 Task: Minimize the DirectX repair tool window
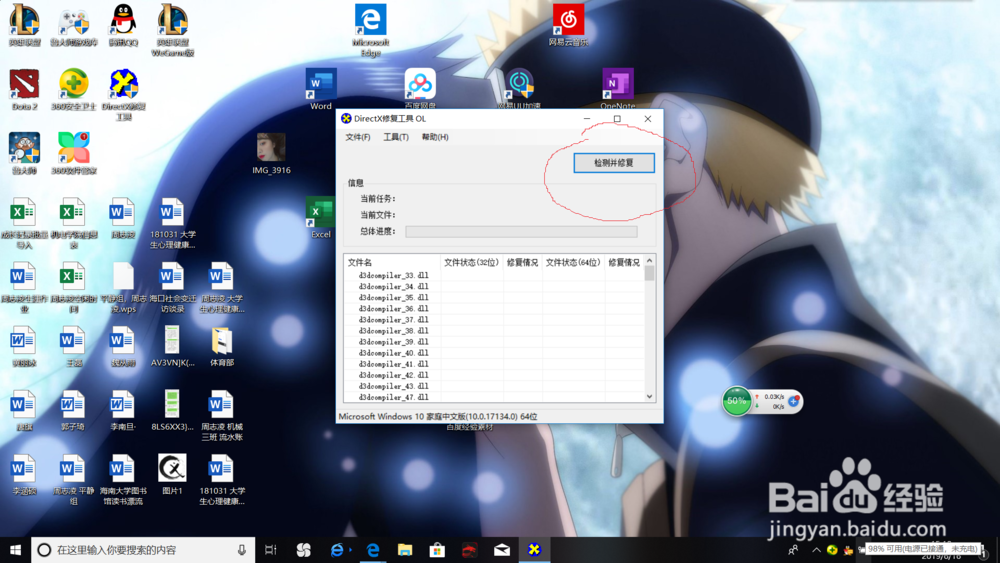[x=587, y=119]
